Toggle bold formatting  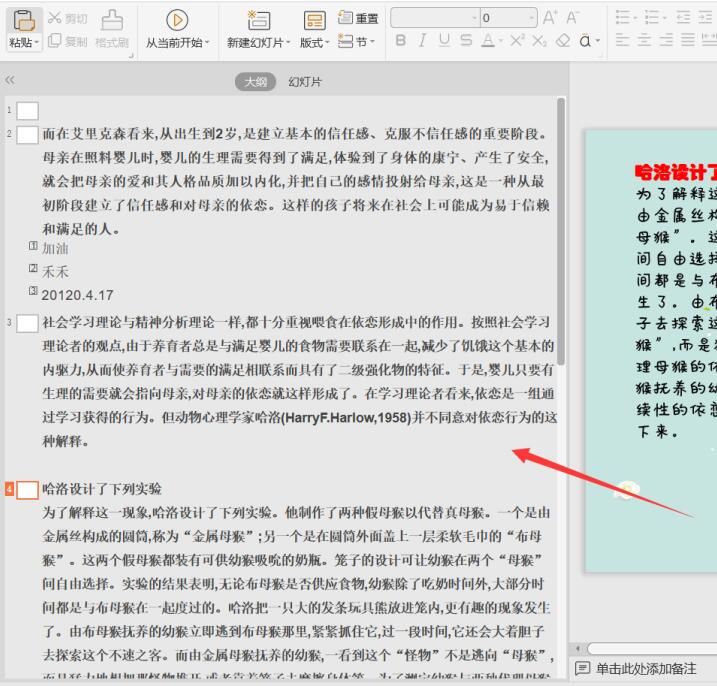point(401,41)
